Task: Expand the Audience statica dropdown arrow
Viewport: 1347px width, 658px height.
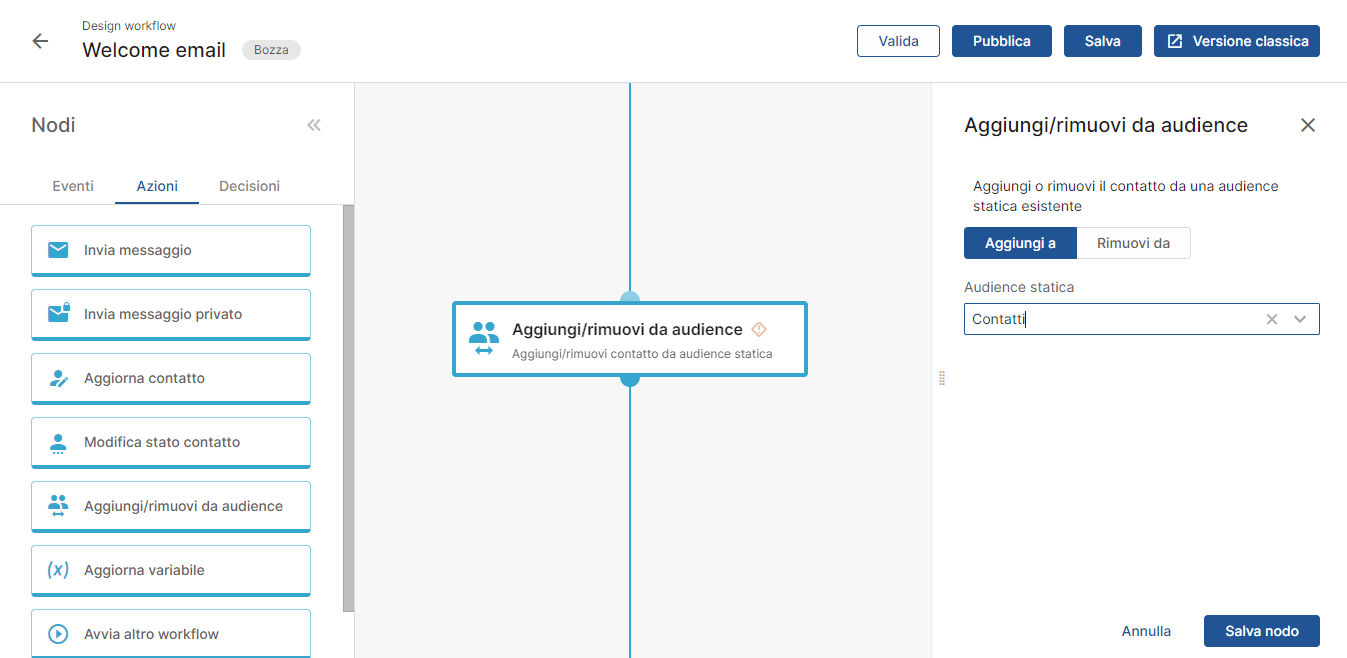Action: point(1300,319)
